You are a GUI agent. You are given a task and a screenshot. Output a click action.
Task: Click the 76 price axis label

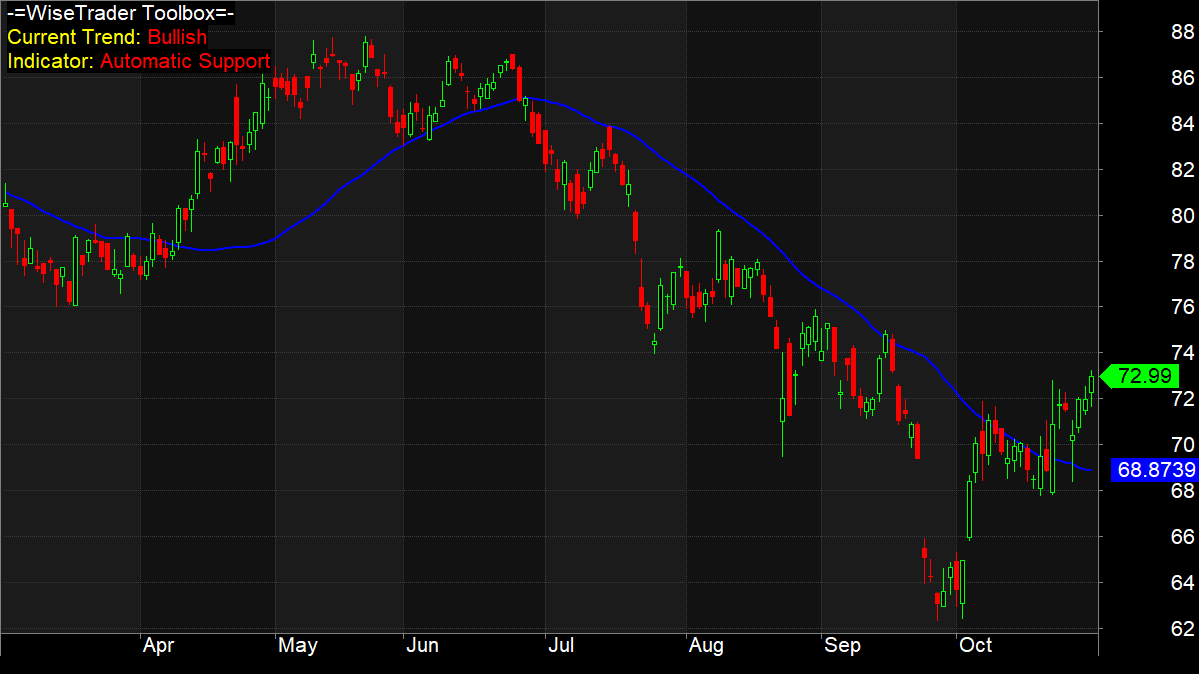point(1182,308)
